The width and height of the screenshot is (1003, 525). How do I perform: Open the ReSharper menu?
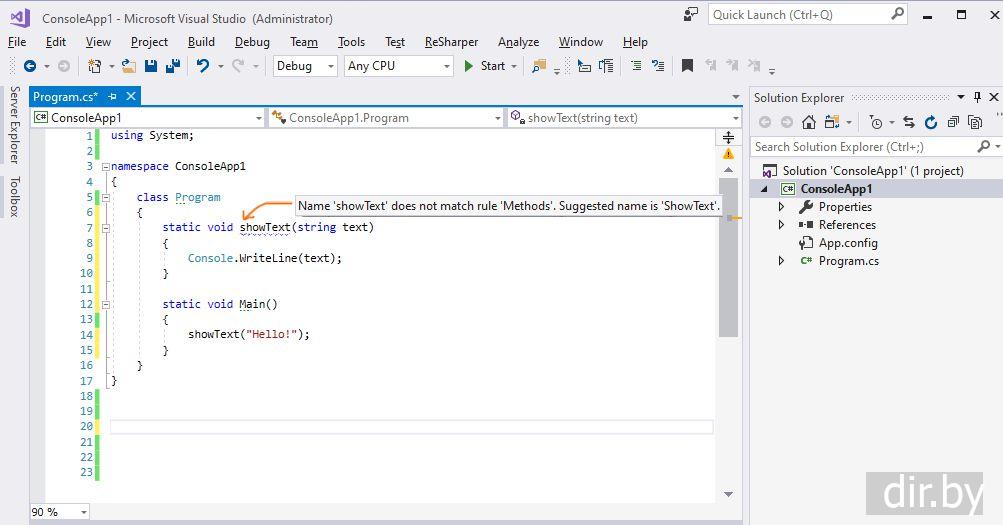[451, 42]
